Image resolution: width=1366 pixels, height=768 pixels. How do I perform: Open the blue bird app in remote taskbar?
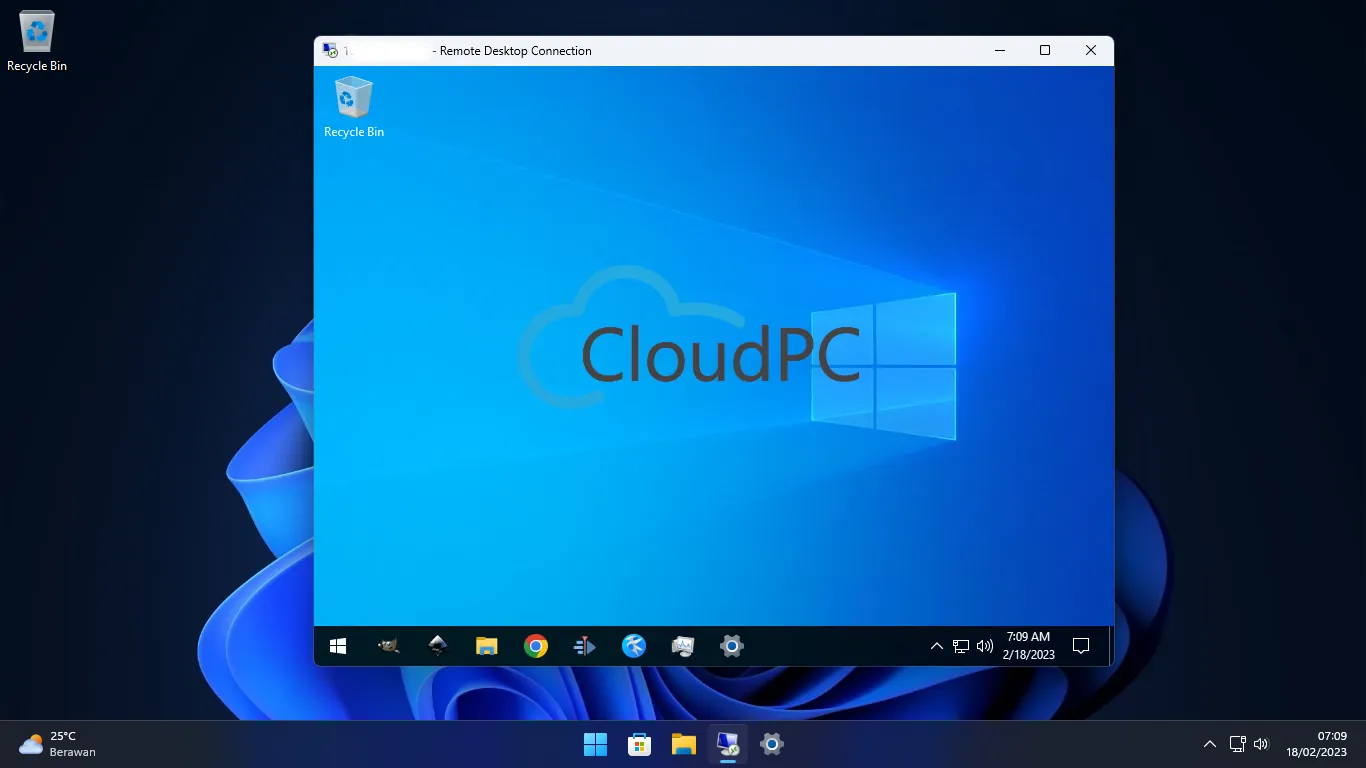[x=634, y=646]
